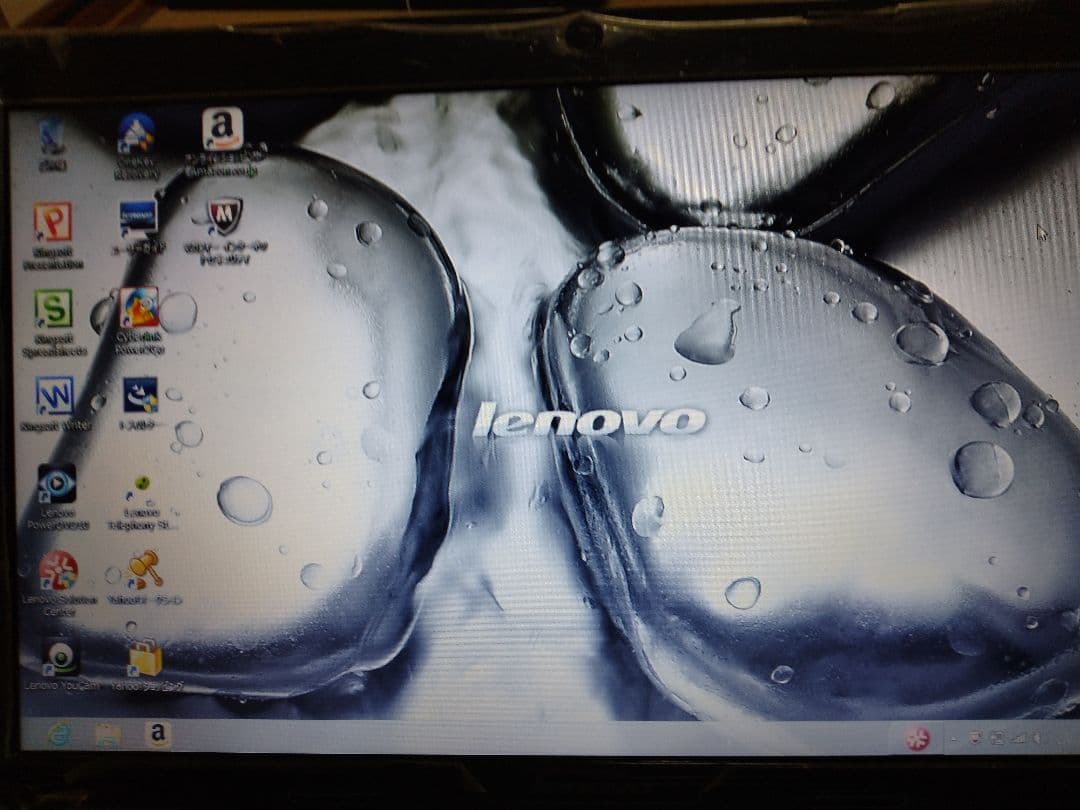Viewport: 1080px width, 810px height.
Task: Open the dark blue shortcut beside Kingsoft Writer
Action: 141,404
